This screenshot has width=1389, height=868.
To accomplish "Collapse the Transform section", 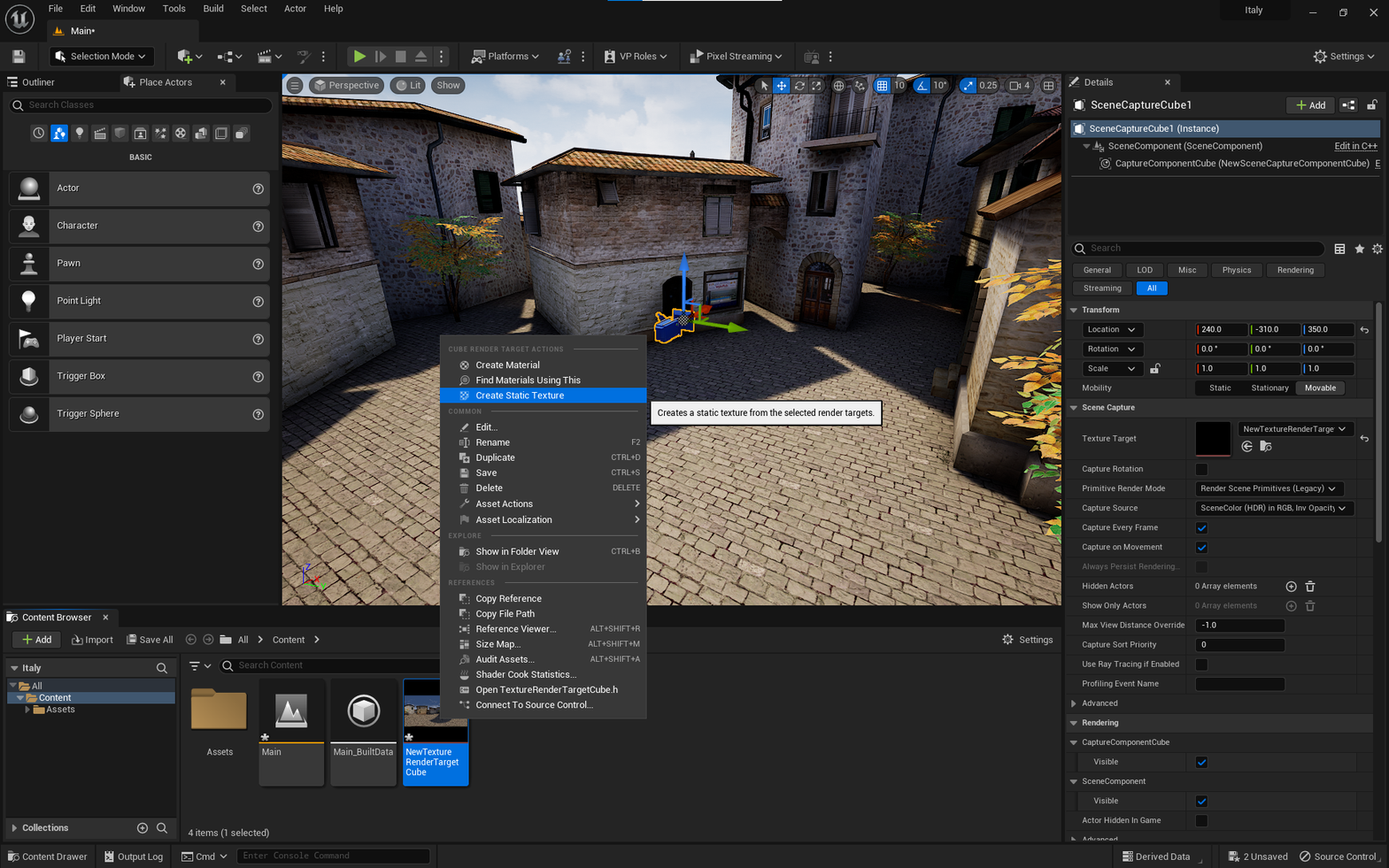I will (x=1075, y=311).
